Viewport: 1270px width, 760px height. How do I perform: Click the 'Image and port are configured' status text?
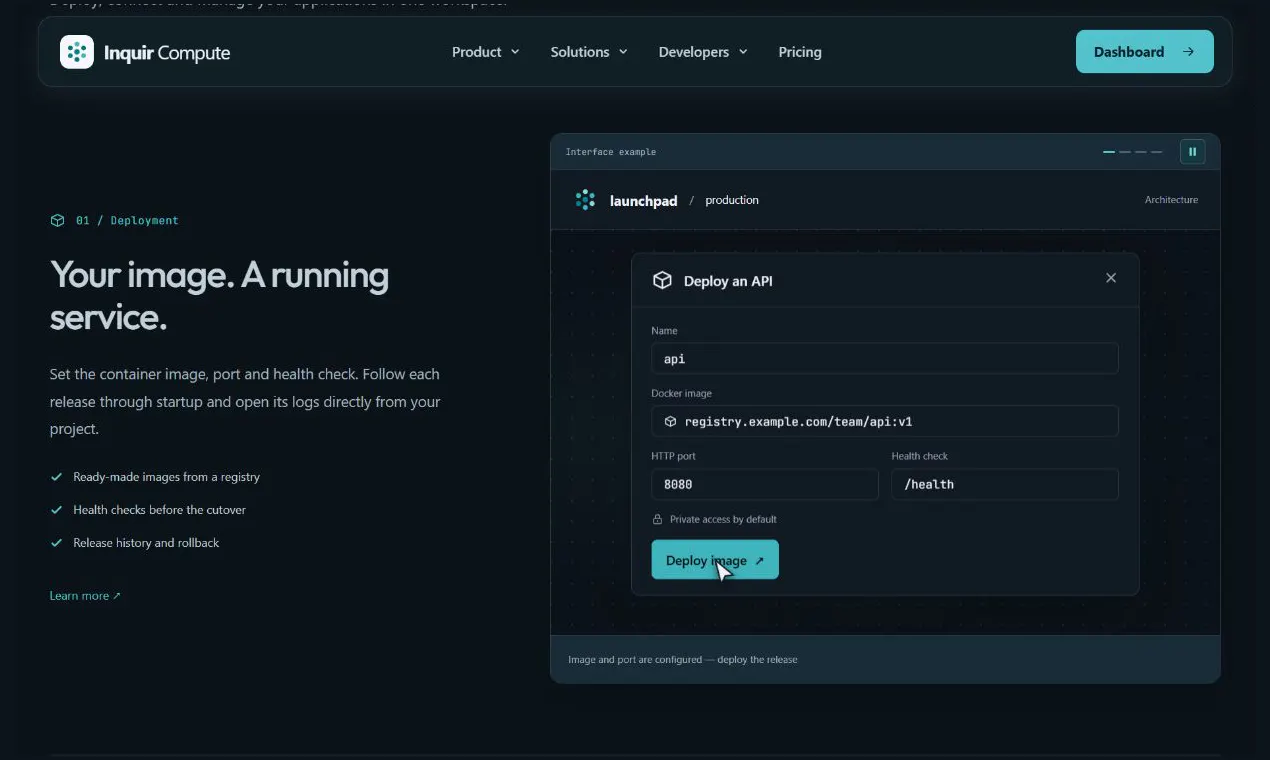pyautogui.click(x=683, y=660)
